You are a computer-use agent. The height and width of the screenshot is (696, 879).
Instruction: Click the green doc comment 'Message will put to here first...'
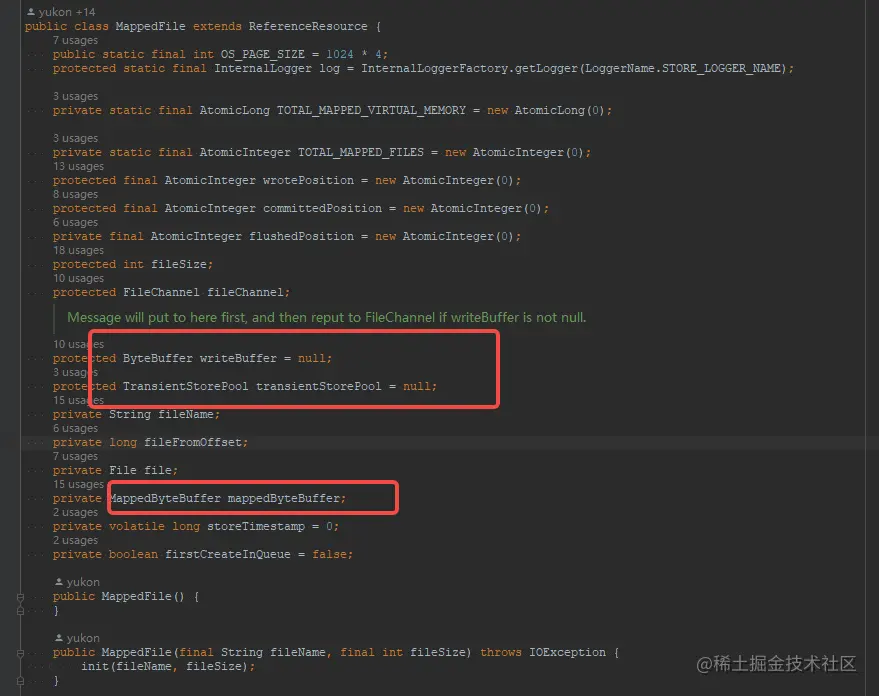[x=326, y=318]
